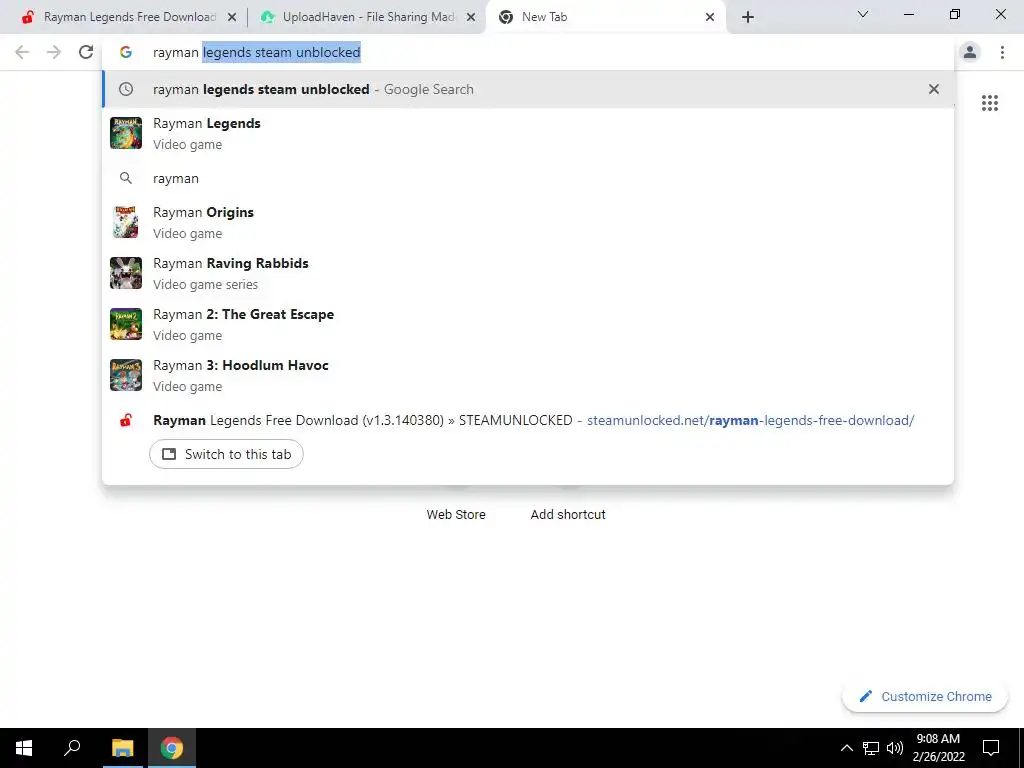
Task: Open the taskbar clock showing 9:08 AM
Action: 938,748
